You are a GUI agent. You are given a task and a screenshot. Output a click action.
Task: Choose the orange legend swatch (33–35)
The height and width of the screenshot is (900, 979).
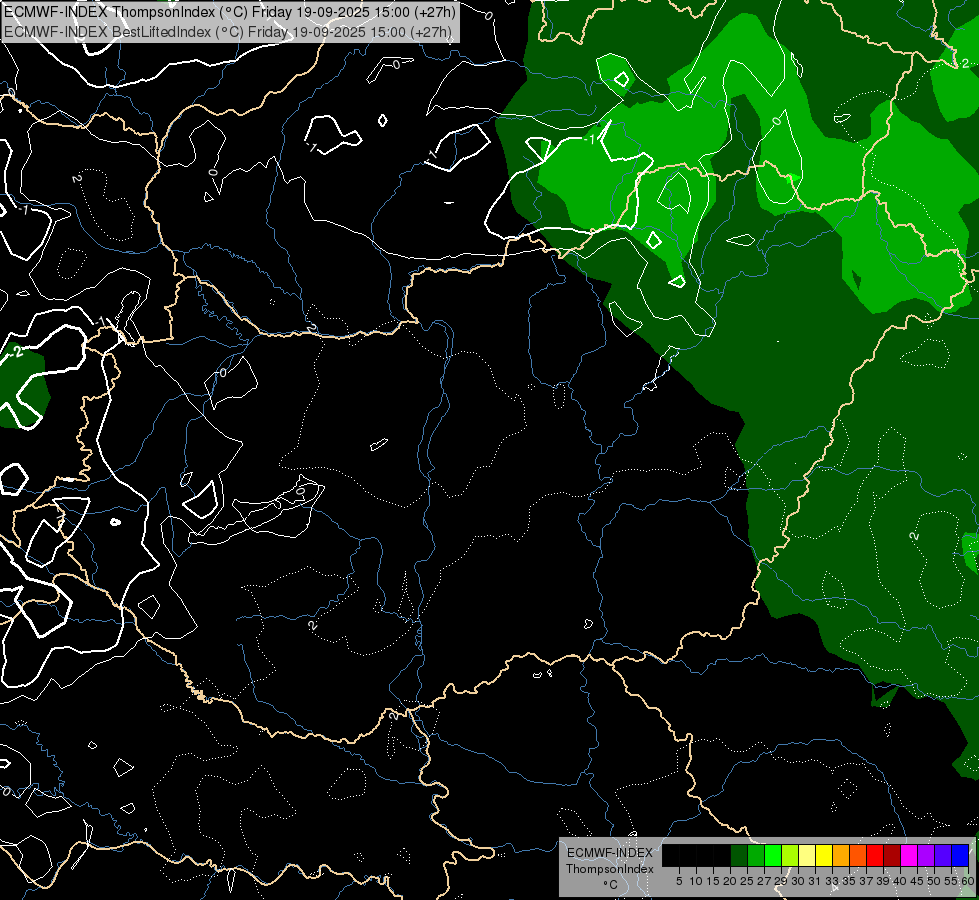click(x=840, y=855)
